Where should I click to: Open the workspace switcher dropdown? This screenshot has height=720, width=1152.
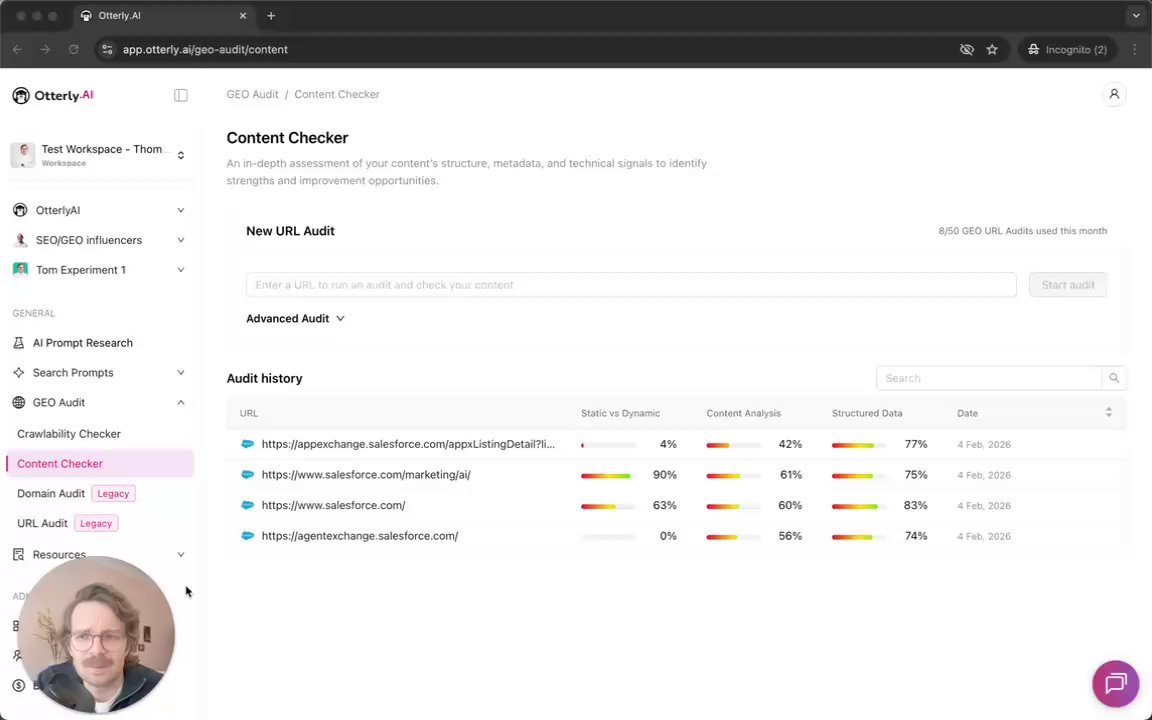pyautogui.click(x=181, y=155)
